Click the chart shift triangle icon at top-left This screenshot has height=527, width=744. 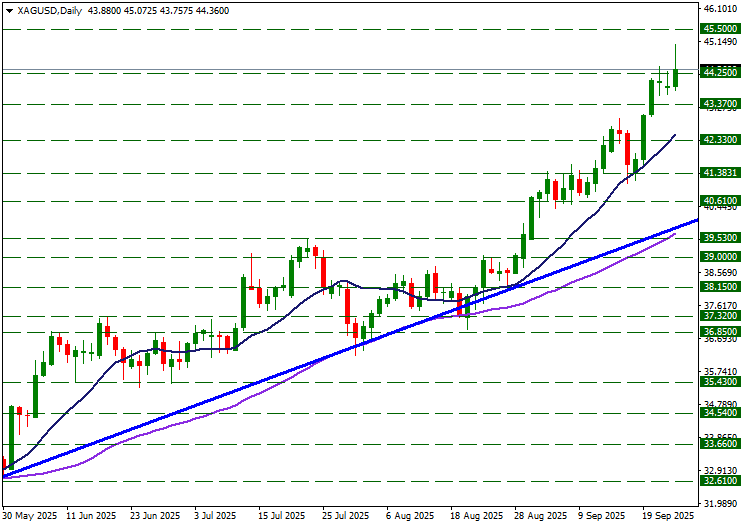(7, 10)
